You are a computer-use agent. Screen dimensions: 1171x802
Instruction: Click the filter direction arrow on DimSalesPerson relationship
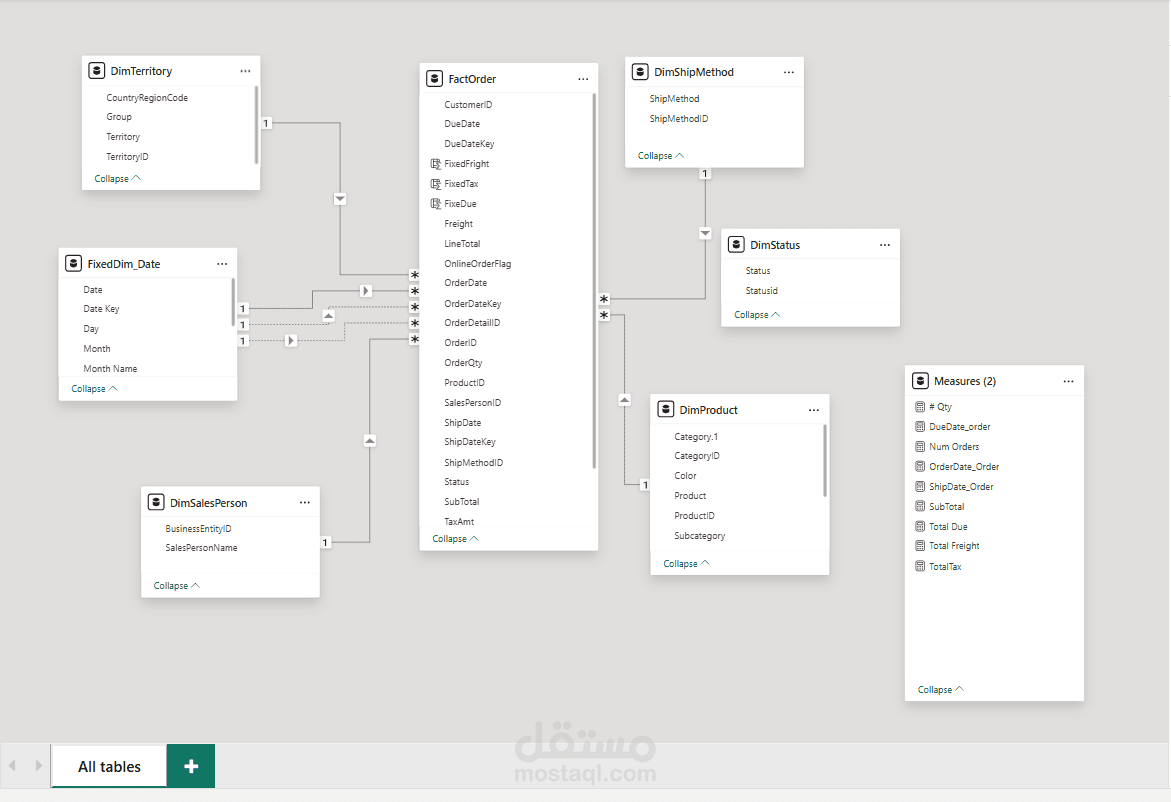370,441
